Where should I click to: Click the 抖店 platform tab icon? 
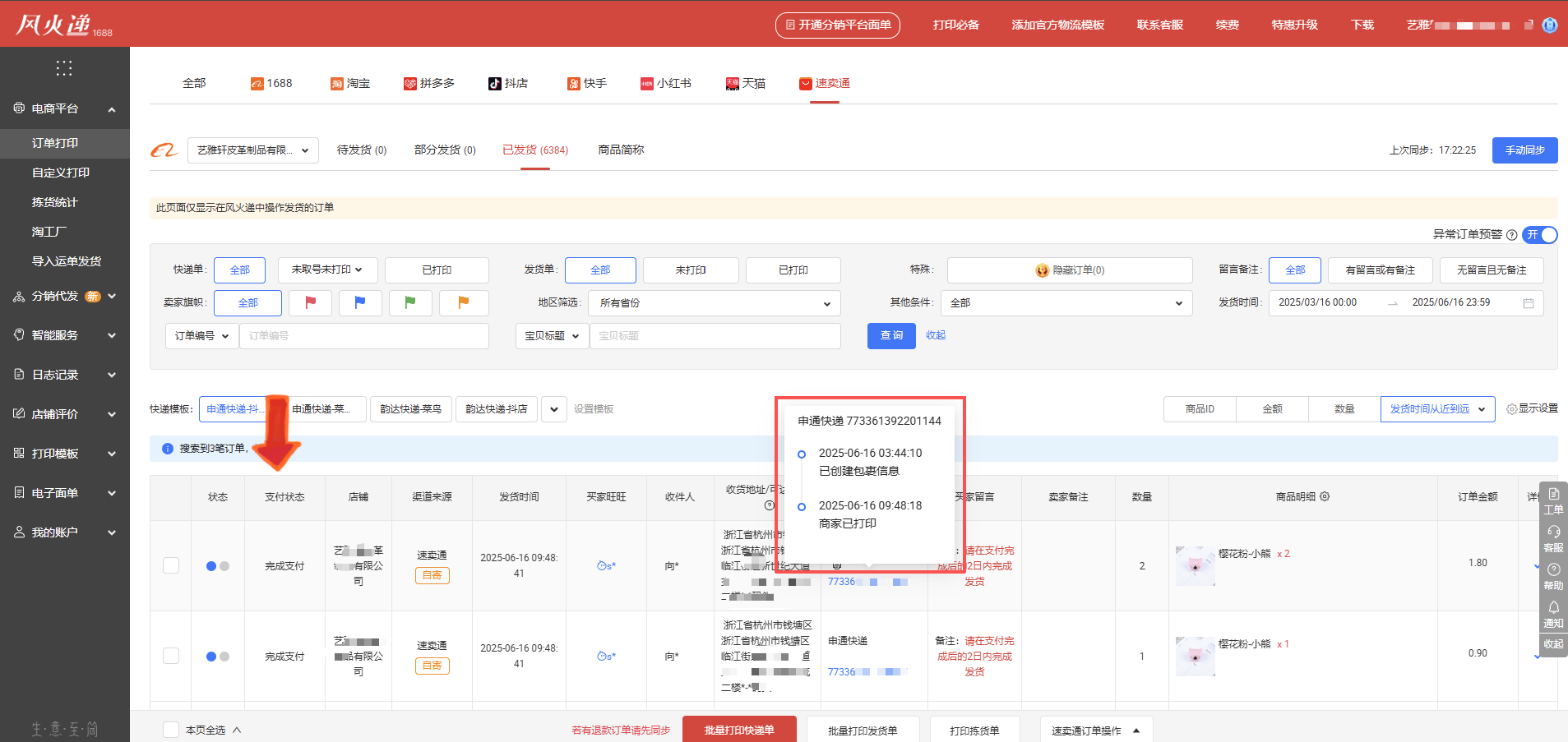[x=495, y=84]
